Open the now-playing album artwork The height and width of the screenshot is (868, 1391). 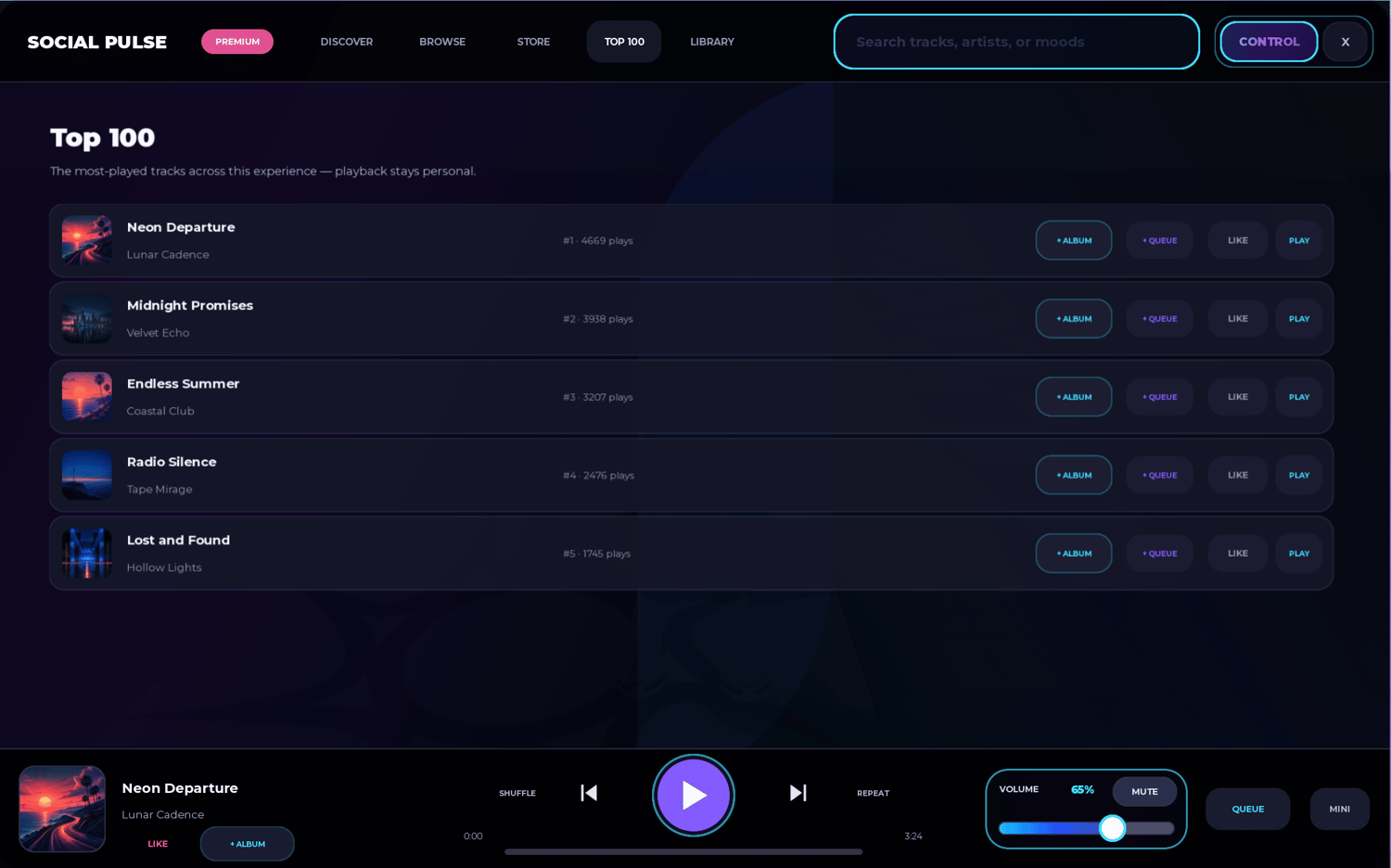[x=62, y=809]
